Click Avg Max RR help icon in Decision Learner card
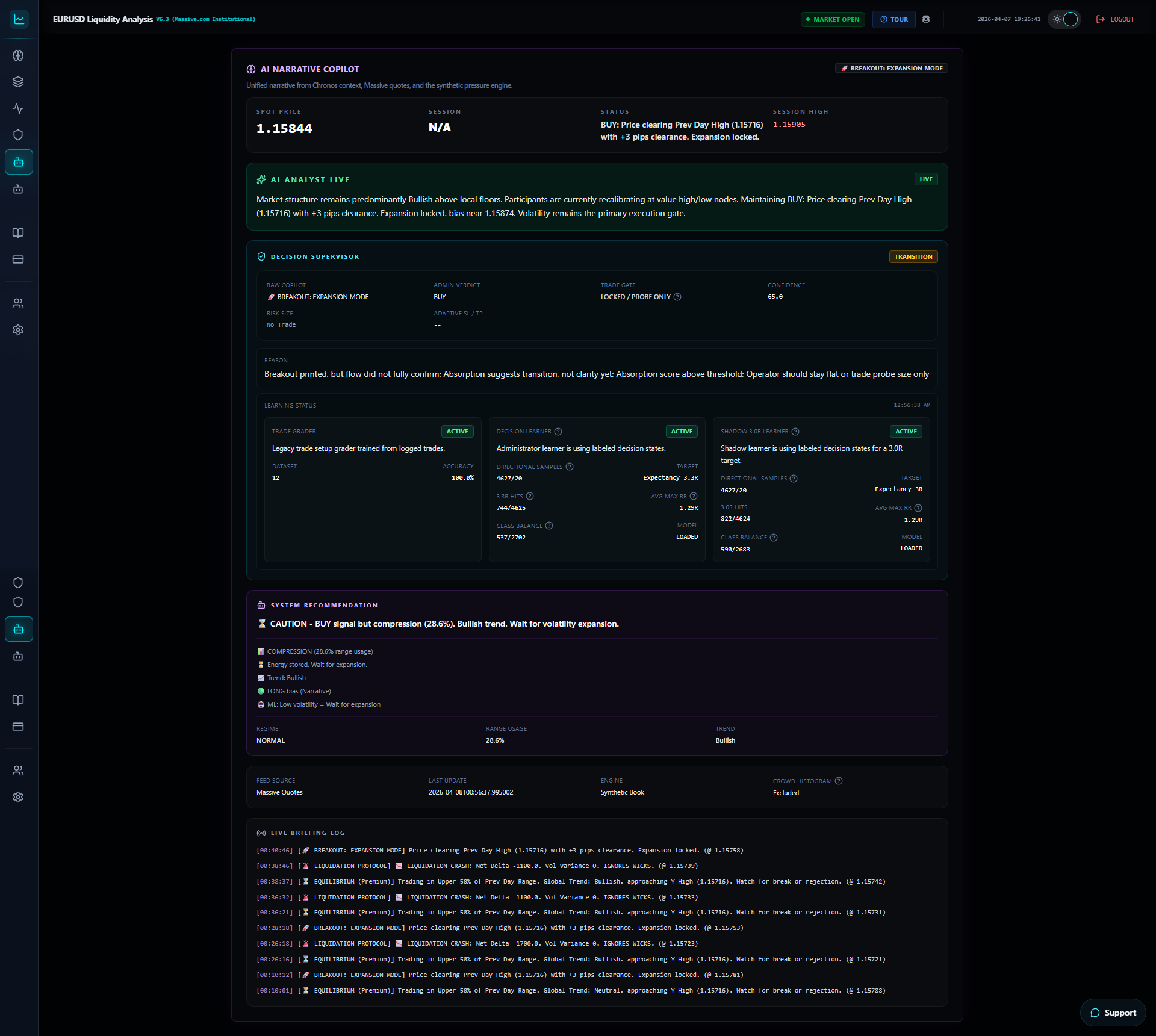1156x1036 pixels. pyautogui.click(x=694, y=497)
